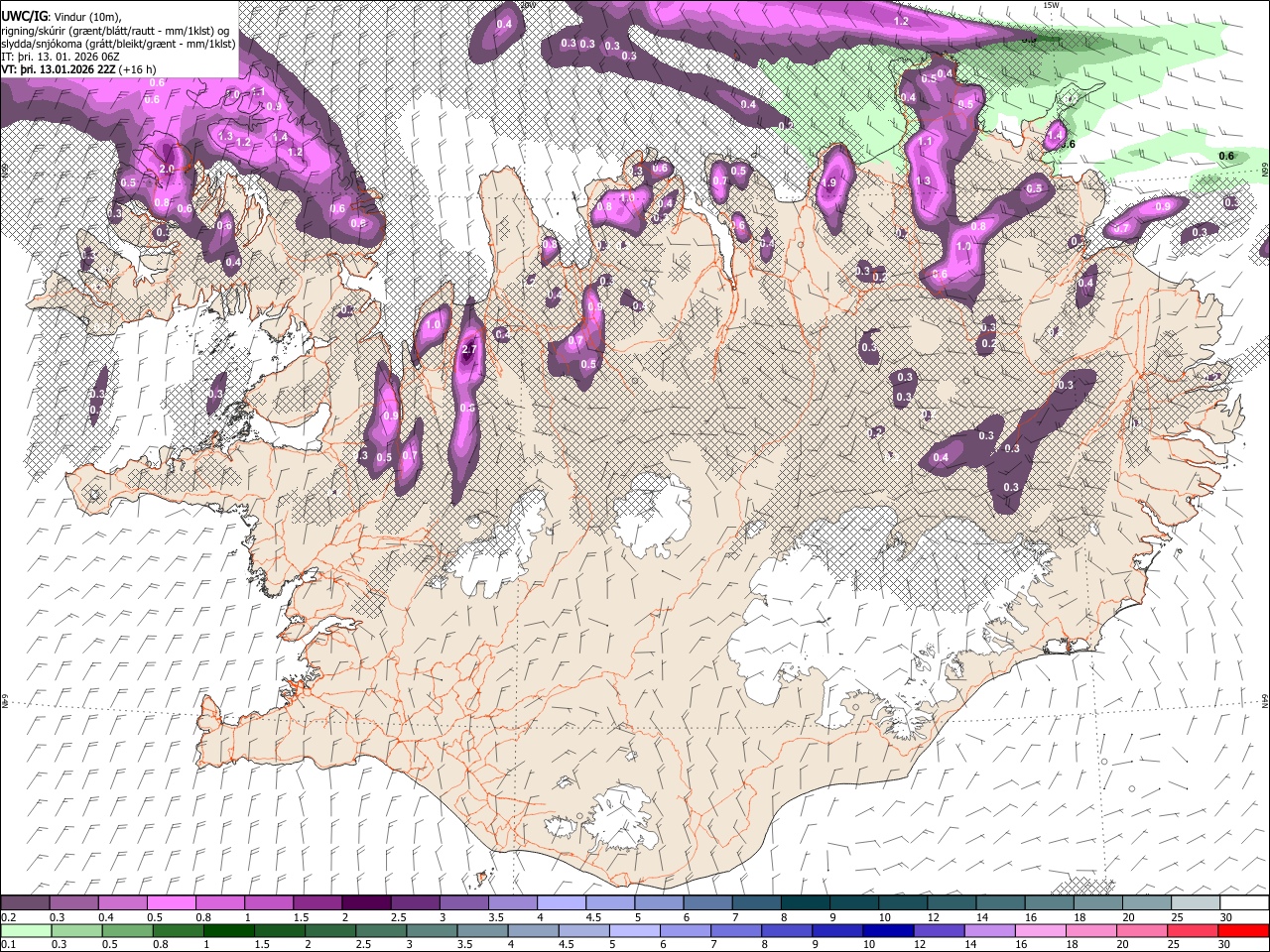1270x952 pixels.
Task: Click '12' label in the bottom legend row
Action: (x=920, y=944)
